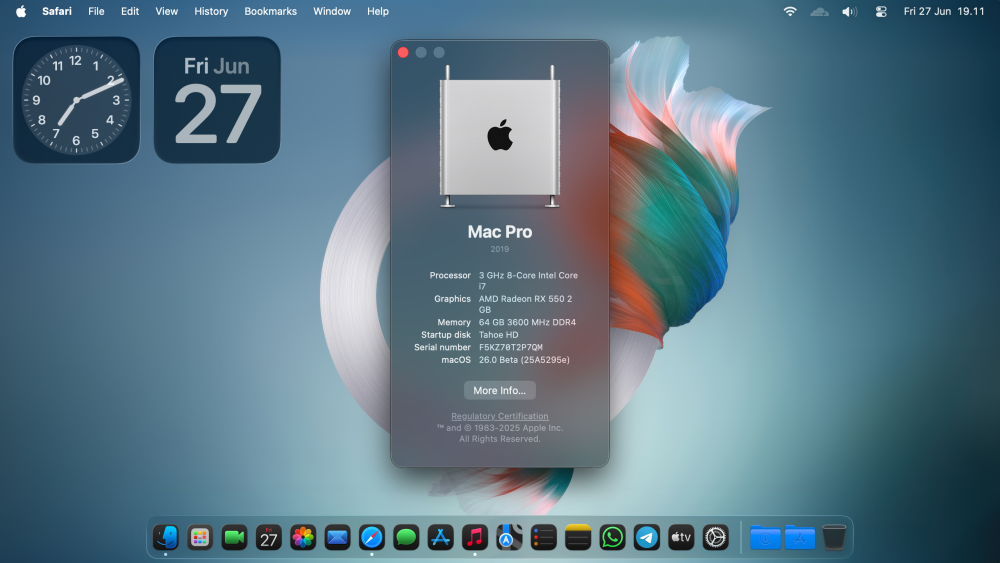Image resolution: width=1000 pixels, height=563 pixels.
Task: Click the Fri Jun 27 calendar widget
Action: pyautogui.click(x=217, y=100)
